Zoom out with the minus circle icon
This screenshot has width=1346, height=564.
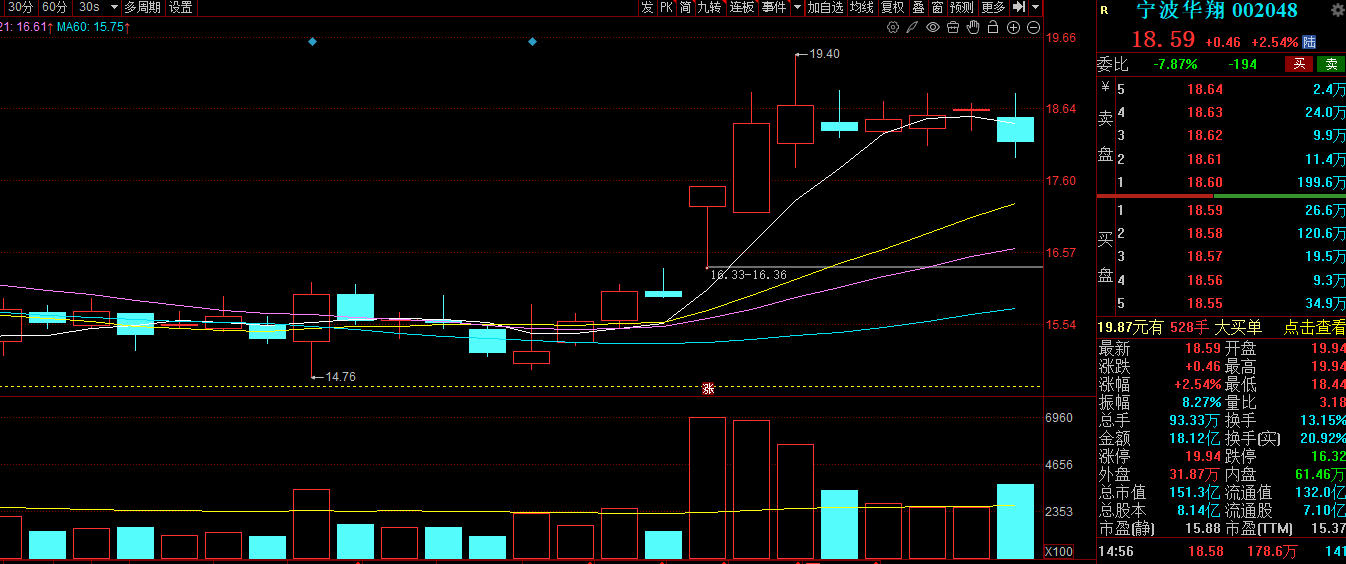tap(1032, 27)
